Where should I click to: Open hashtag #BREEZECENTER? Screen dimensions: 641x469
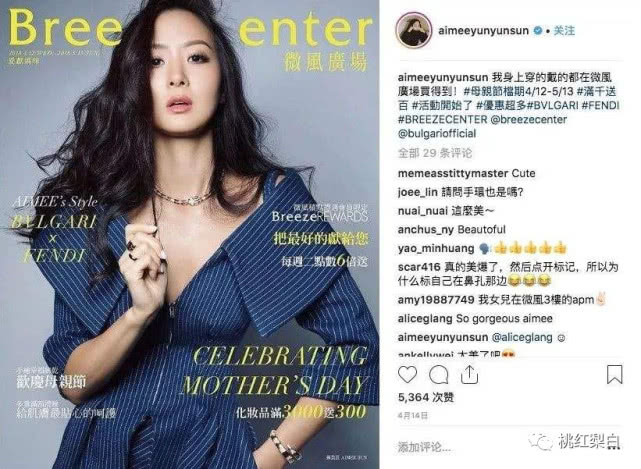(x=443, y=120)
